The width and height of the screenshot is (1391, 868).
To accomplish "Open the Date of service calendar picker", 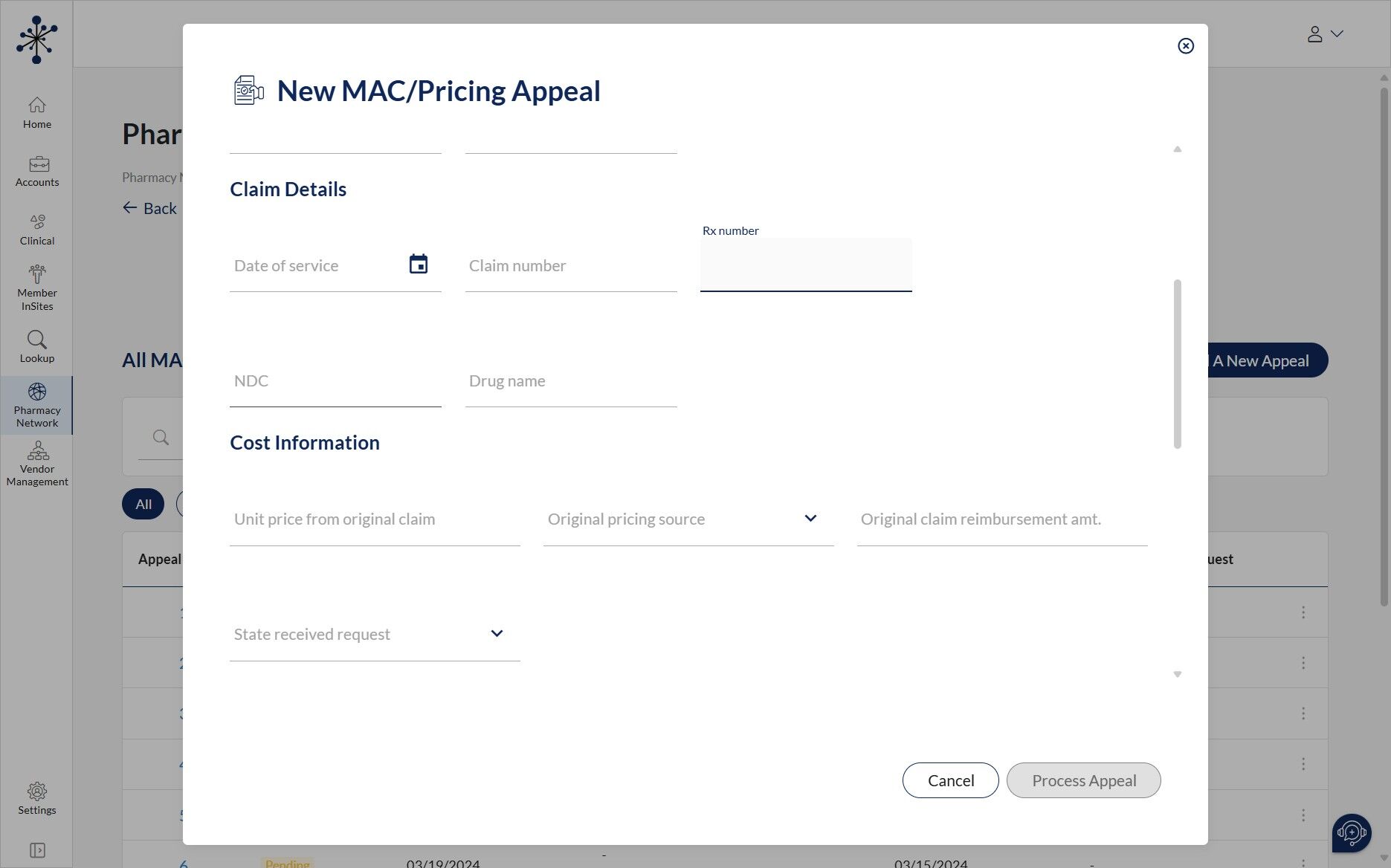I will tap(418, 265).
